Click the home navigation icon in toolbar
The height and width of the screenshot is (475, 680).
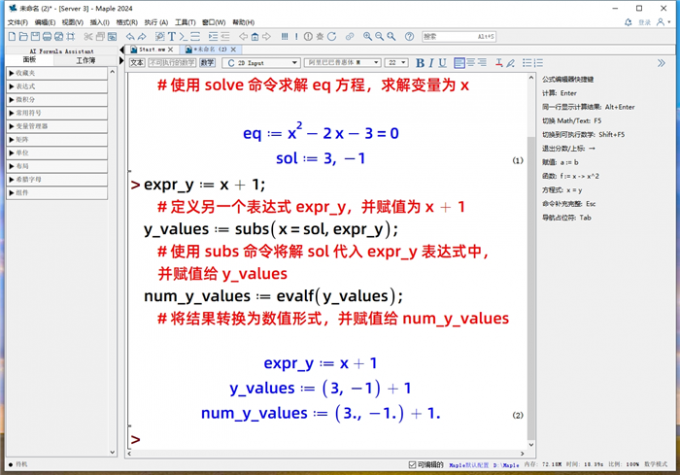[x=255, y=36]
